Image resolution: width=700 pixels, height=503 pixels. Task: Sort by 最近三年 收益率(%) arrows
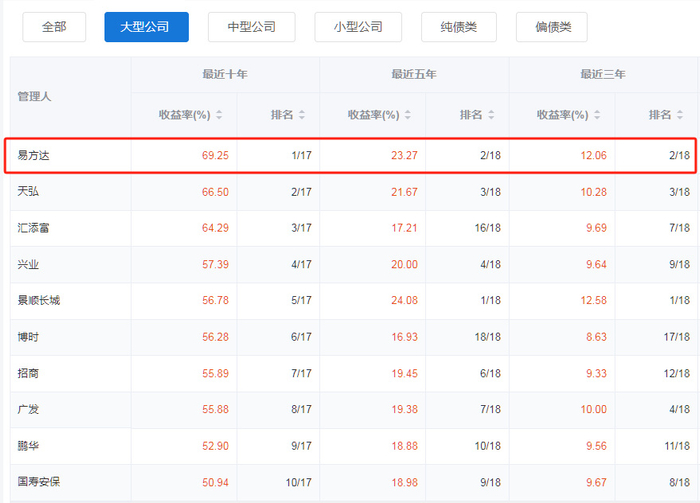tap(597, 115)
